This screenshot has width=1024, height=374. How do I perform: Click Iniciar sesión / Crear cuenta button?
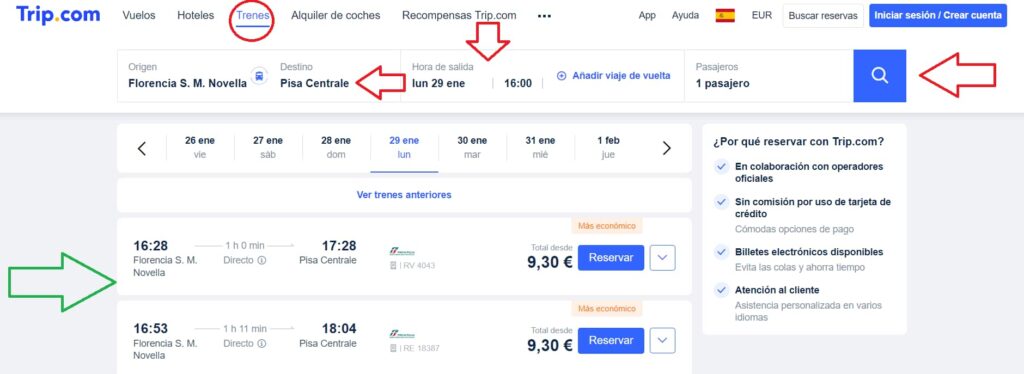[x=937, y=16]
